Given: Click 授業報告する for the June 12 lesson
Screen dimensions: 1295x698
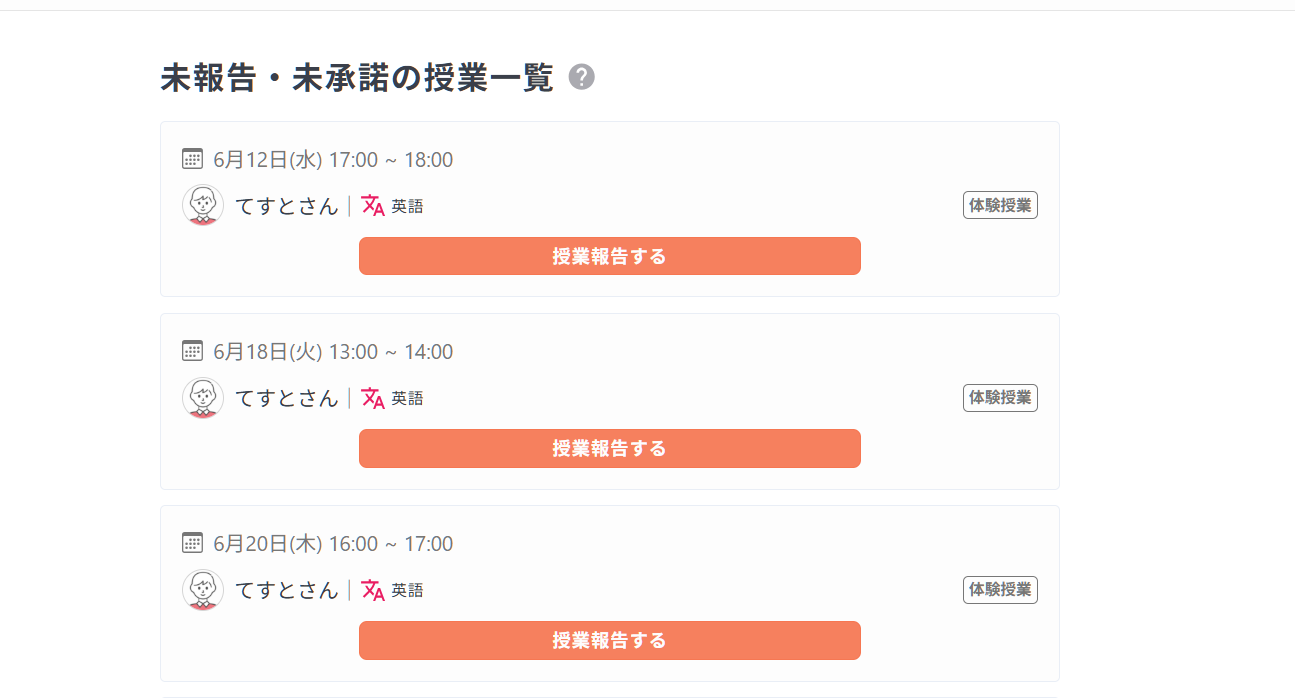Looking at the screenshot, I should coord(610,256).
